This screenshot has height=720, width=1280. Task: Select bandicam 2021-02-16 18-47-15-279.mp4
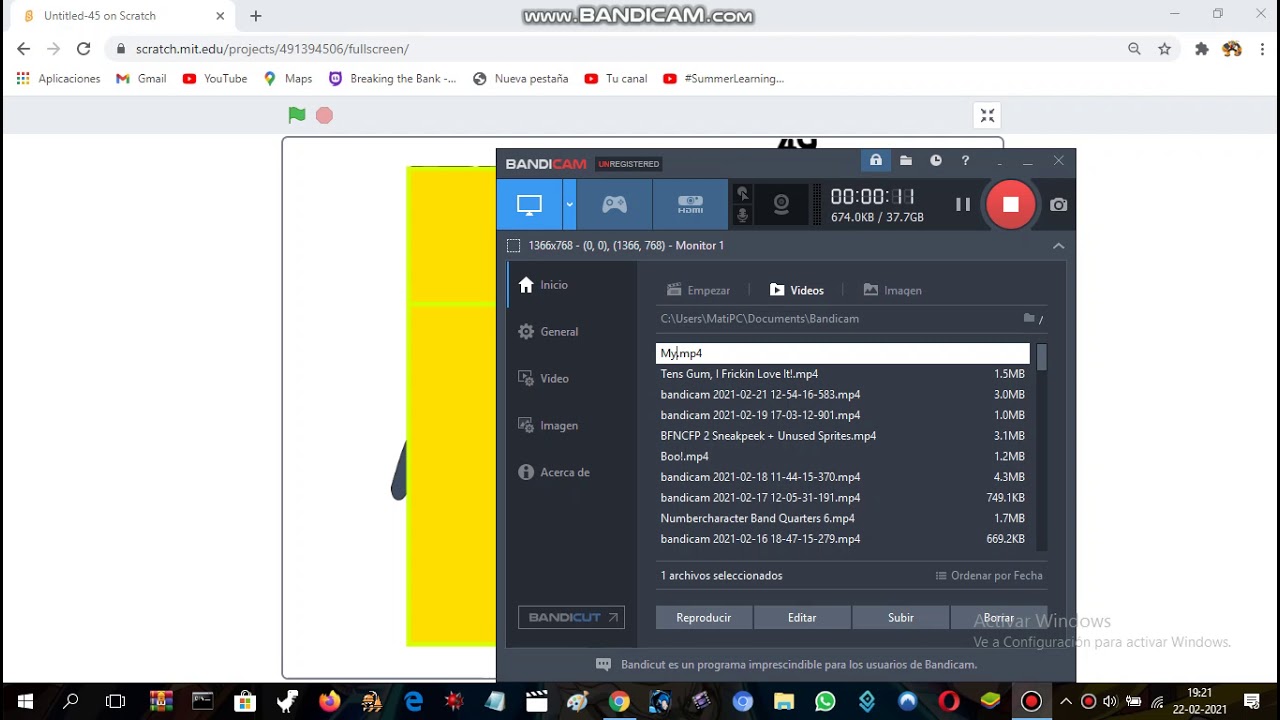(x=842, y=539)
